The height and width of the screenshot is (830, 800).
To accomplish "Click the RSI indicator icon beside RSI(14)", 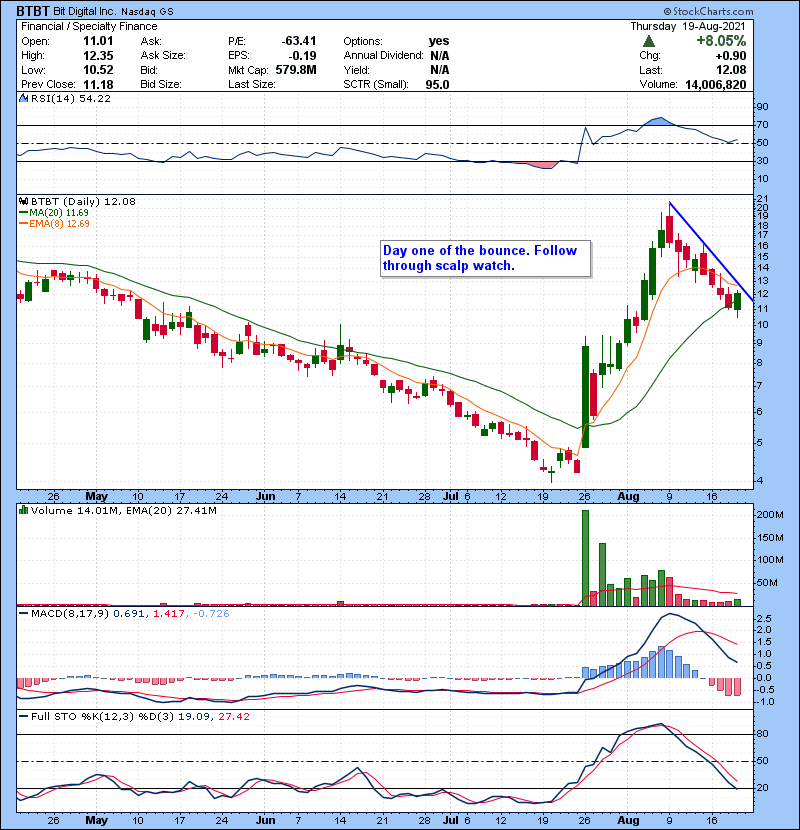I will click(23, 98).
